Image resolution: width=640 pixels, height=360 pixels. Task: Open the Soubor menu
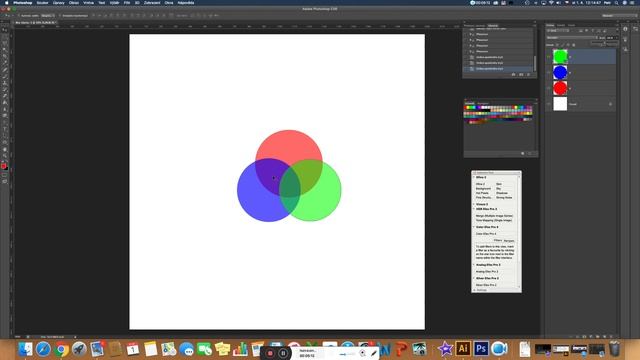coord(42,3)
